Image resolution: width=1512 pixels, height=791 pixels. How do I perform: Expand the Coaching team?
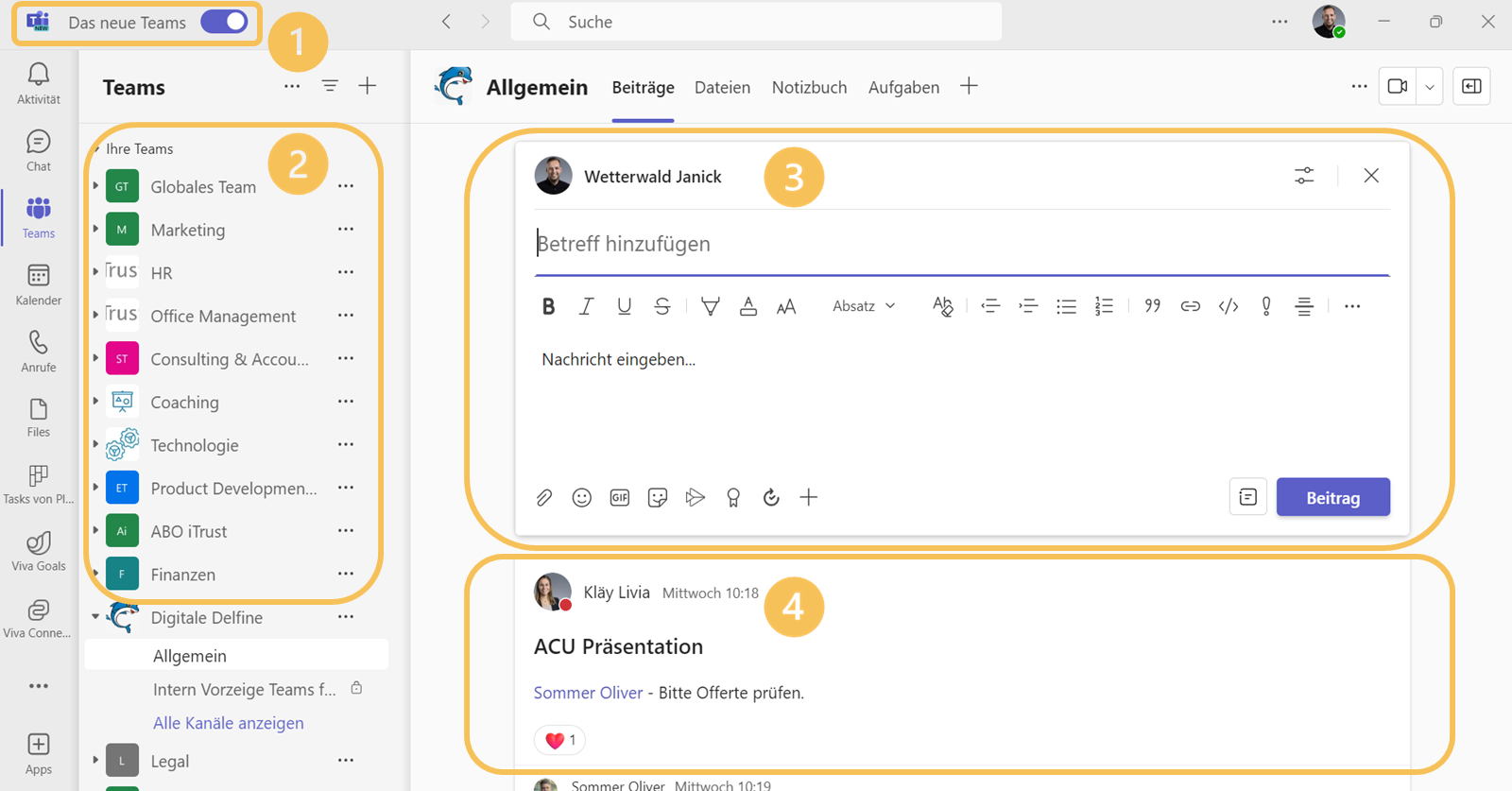point(96,402)
